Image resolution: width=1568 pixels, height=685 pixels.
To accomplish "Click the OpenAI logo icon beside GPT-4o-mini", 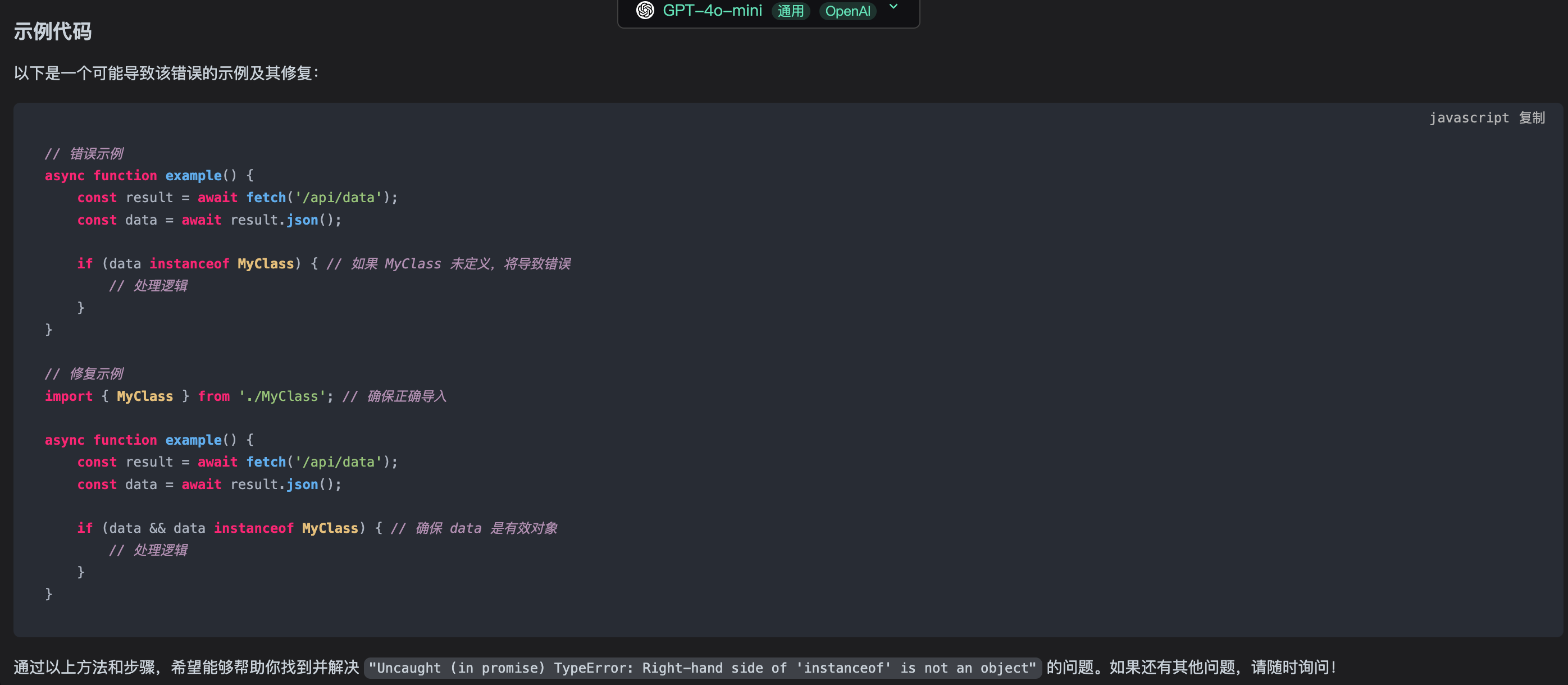I will (645, 10).
